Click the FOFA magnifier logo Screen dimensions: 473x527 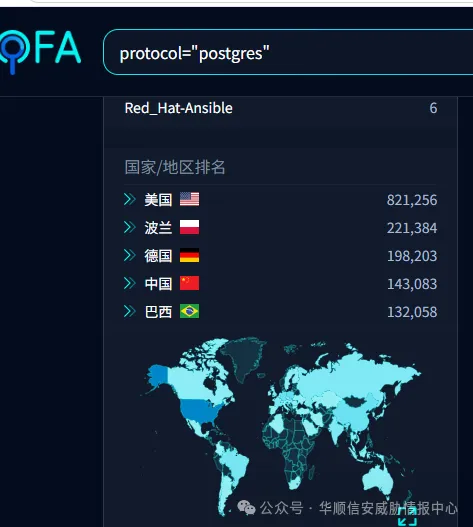[x=40, y=51]
